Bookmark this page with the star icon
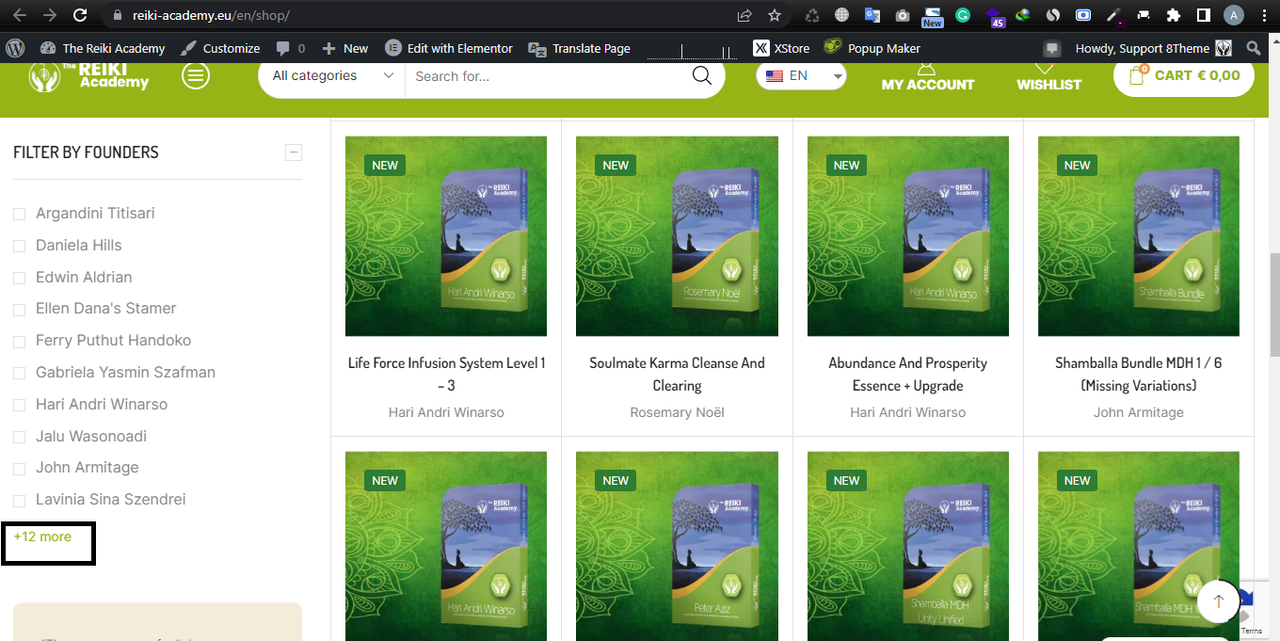Viewport: 1280px width, 641px height. pyautogui.click(x=774, y=16)
